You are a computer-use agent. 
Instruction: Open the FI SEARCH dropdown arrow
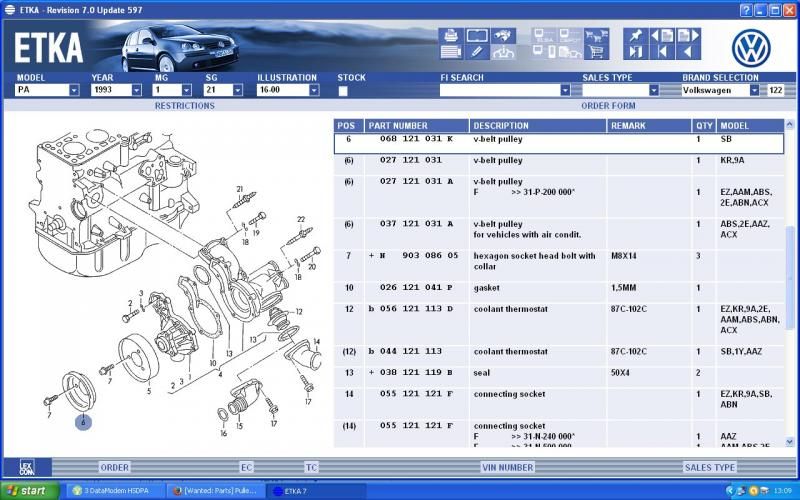pyautogui.click(x=565, y=90)
